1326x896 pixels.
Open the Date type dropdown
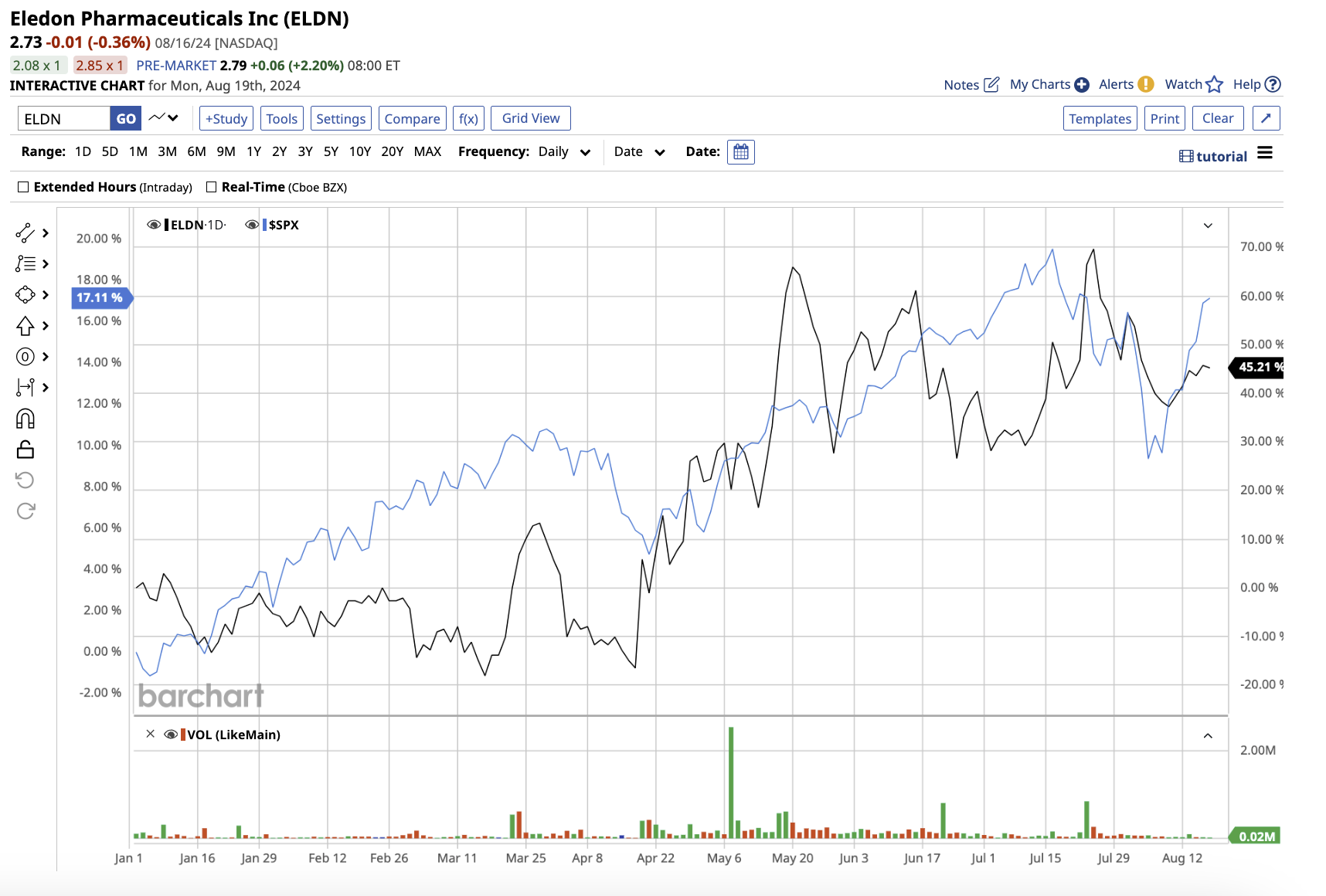click(639, 152)
